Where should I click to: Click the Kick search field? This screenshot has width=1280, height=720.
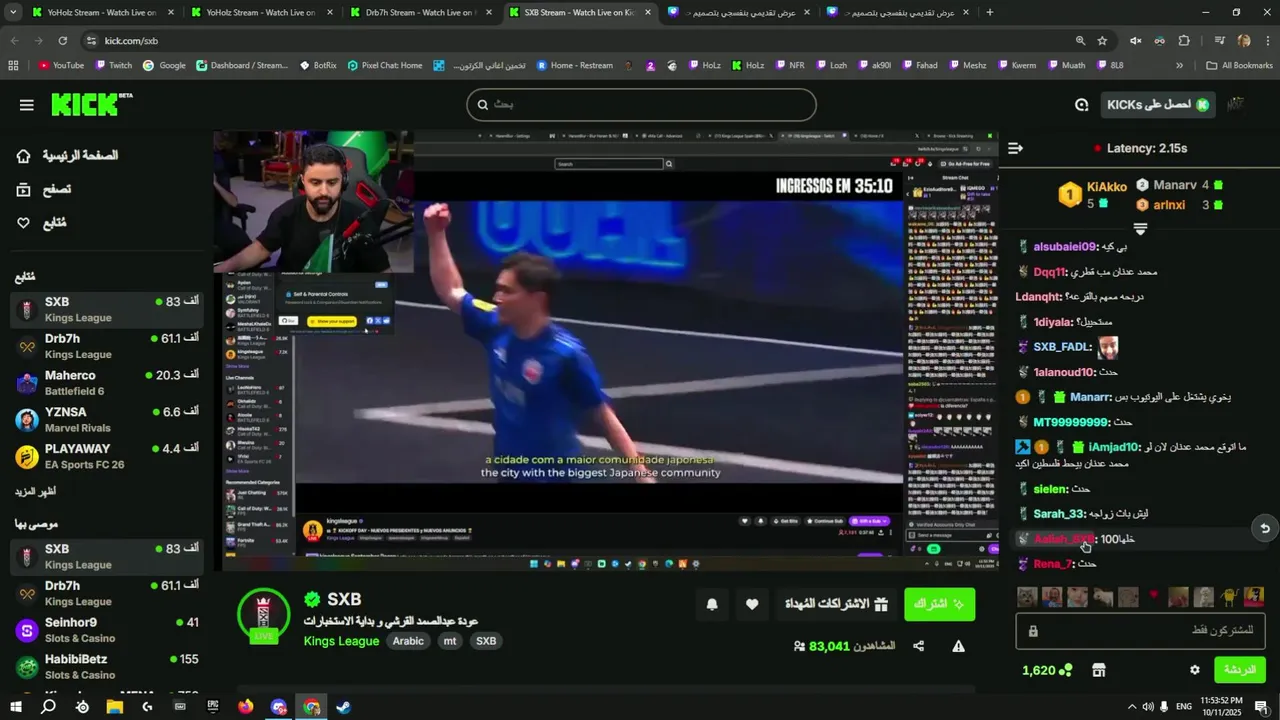pos(641,105)
